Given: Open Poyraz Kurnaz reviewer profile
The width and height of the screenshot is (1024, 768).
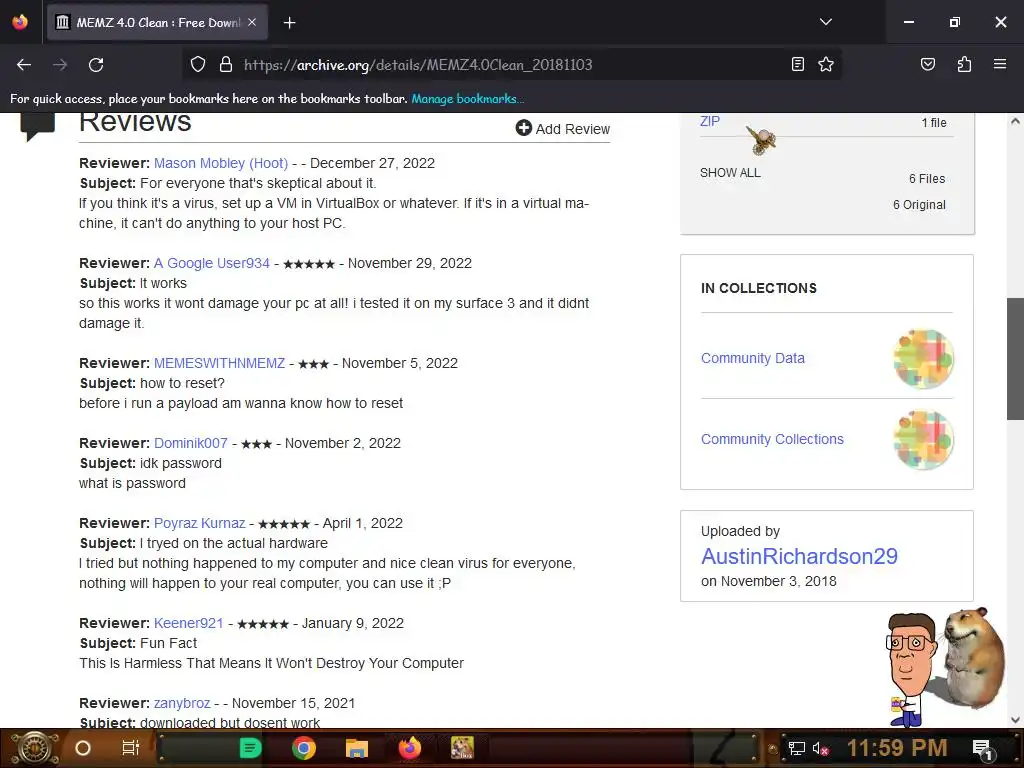Looking at the screenshot, I should coord(199,524).
